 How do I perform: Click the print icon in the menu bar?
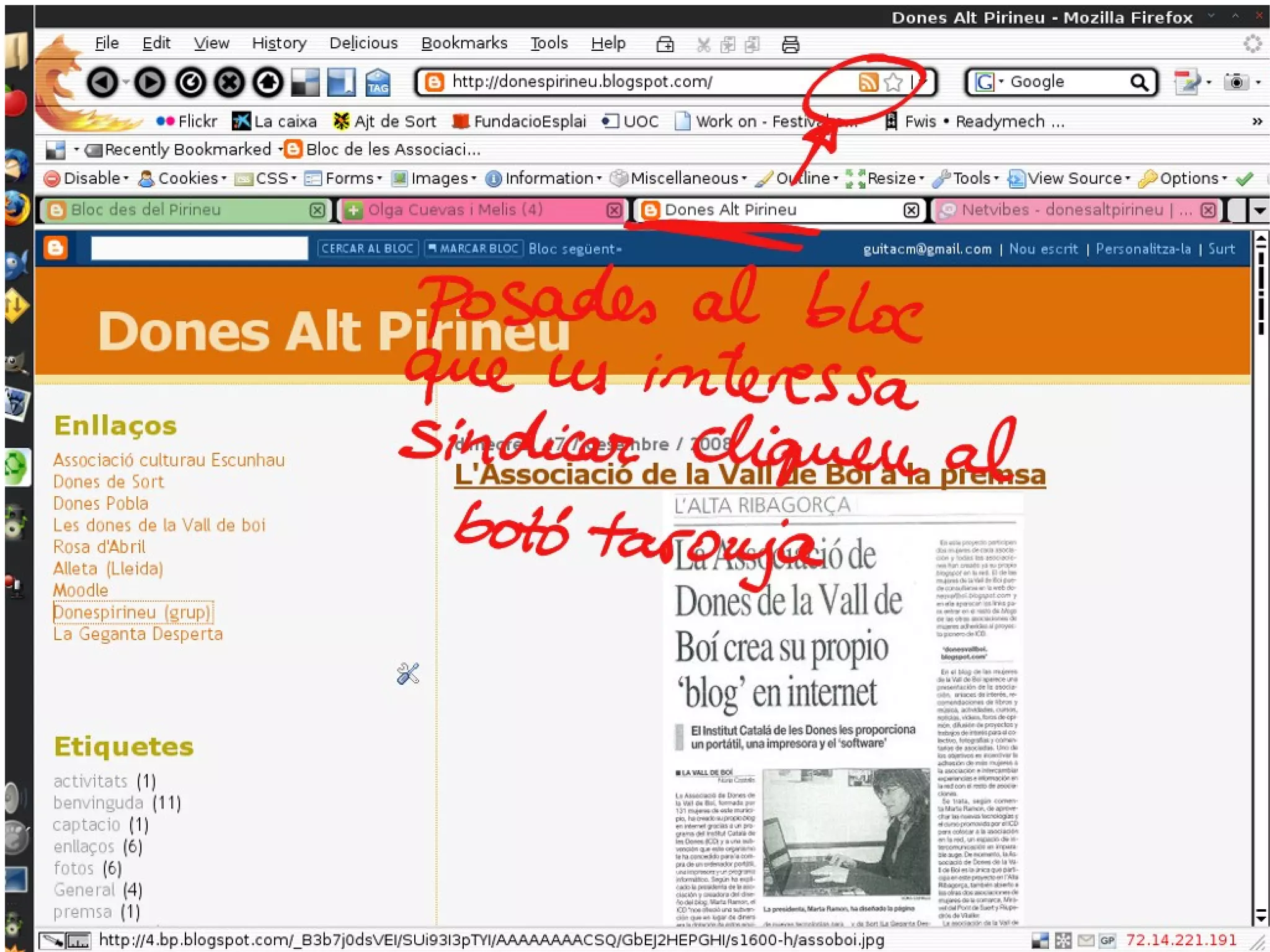pos(790,45)
